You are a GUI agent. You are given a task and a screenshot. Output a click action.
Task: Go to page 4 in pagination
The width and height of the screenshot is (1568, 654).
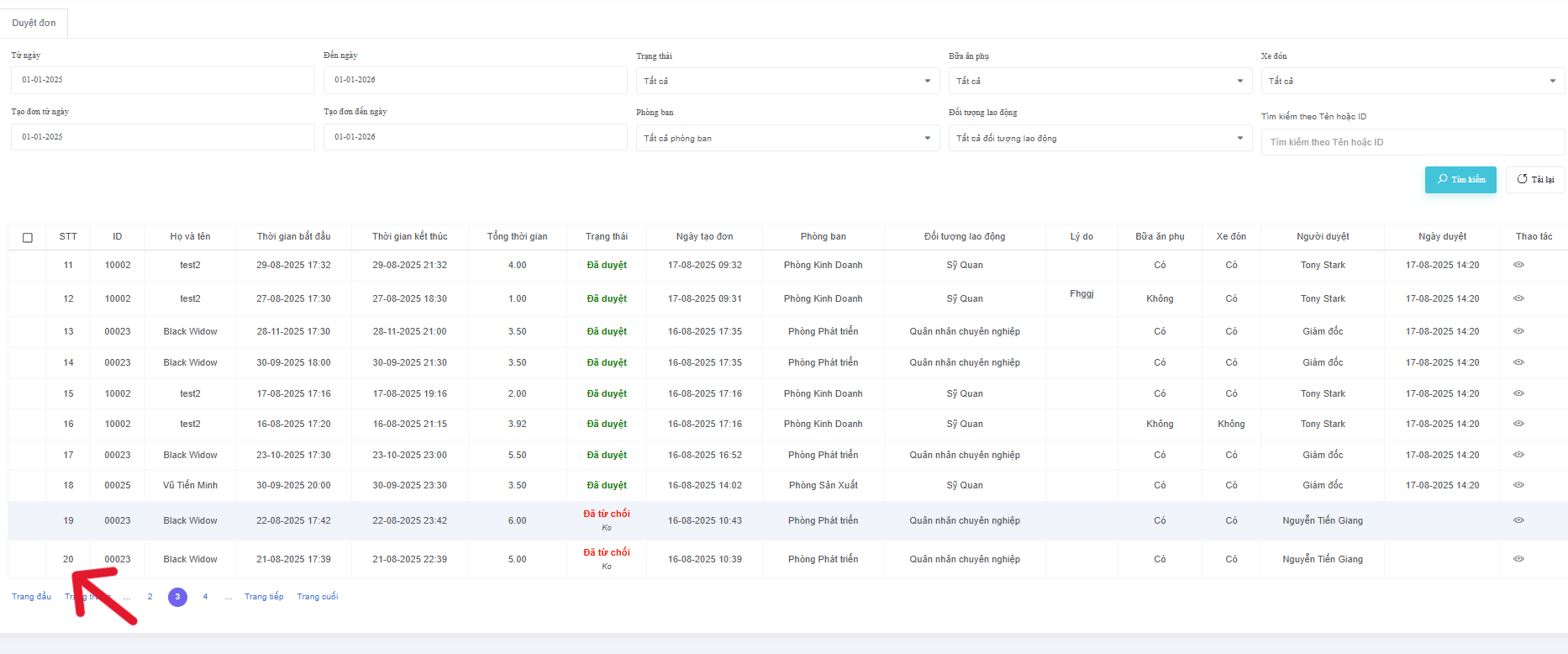pos(205,597)
